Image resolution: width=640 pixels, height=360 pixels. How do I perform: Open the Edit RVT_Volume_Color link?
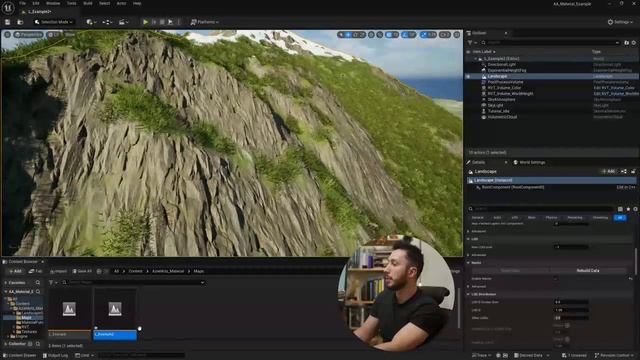(614, 88)
